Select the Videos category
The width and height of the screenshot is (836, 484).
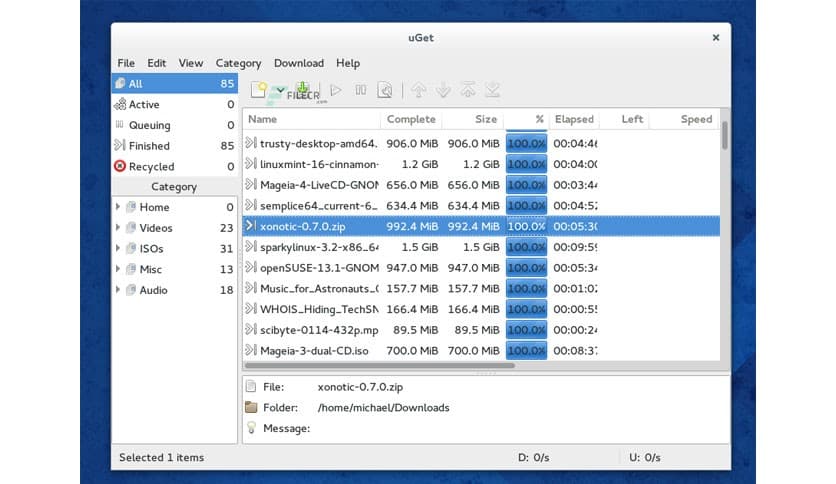click(x=174, y=228)
